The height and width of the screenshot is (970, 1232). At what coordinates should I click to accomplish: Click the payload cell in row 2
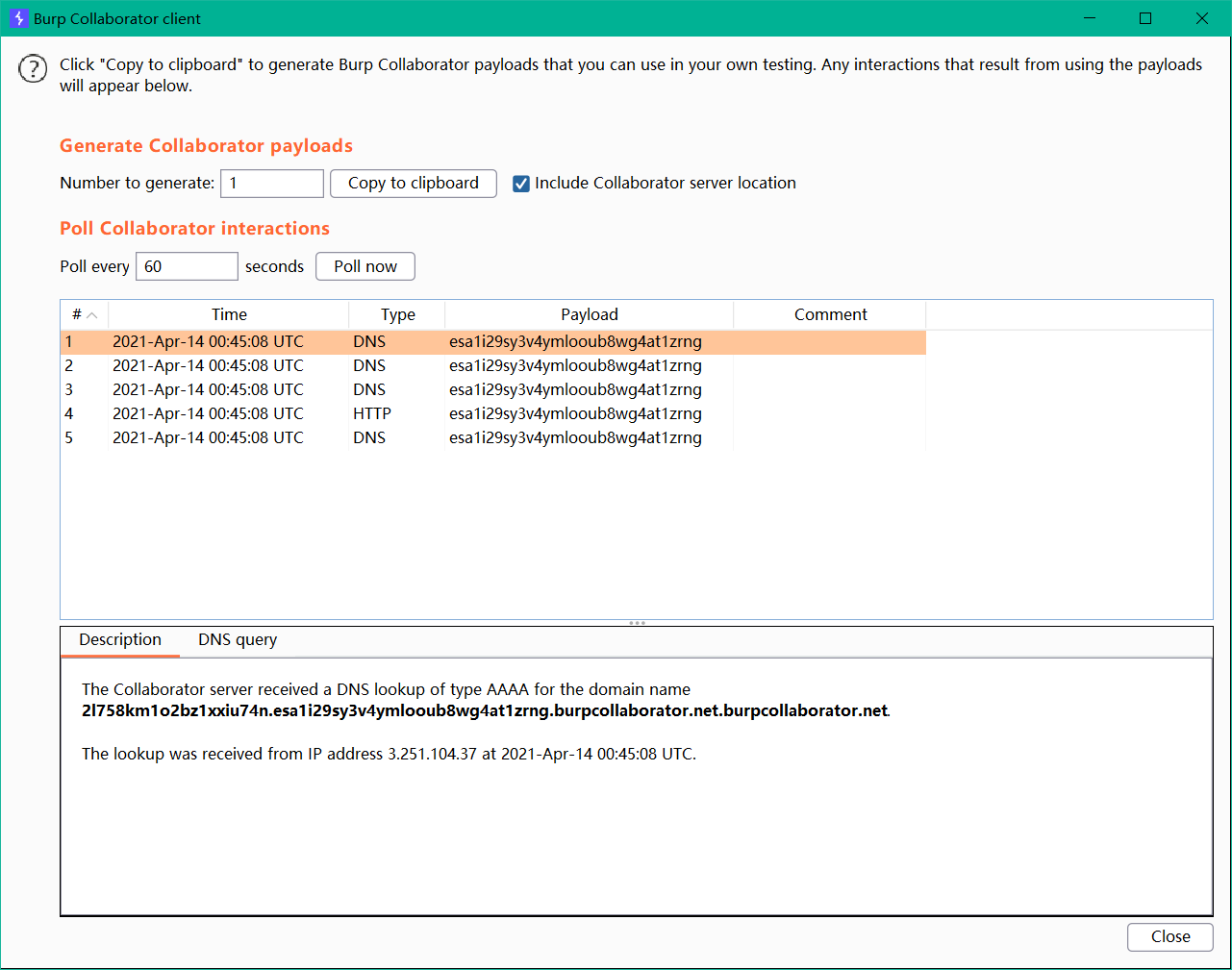590,366
